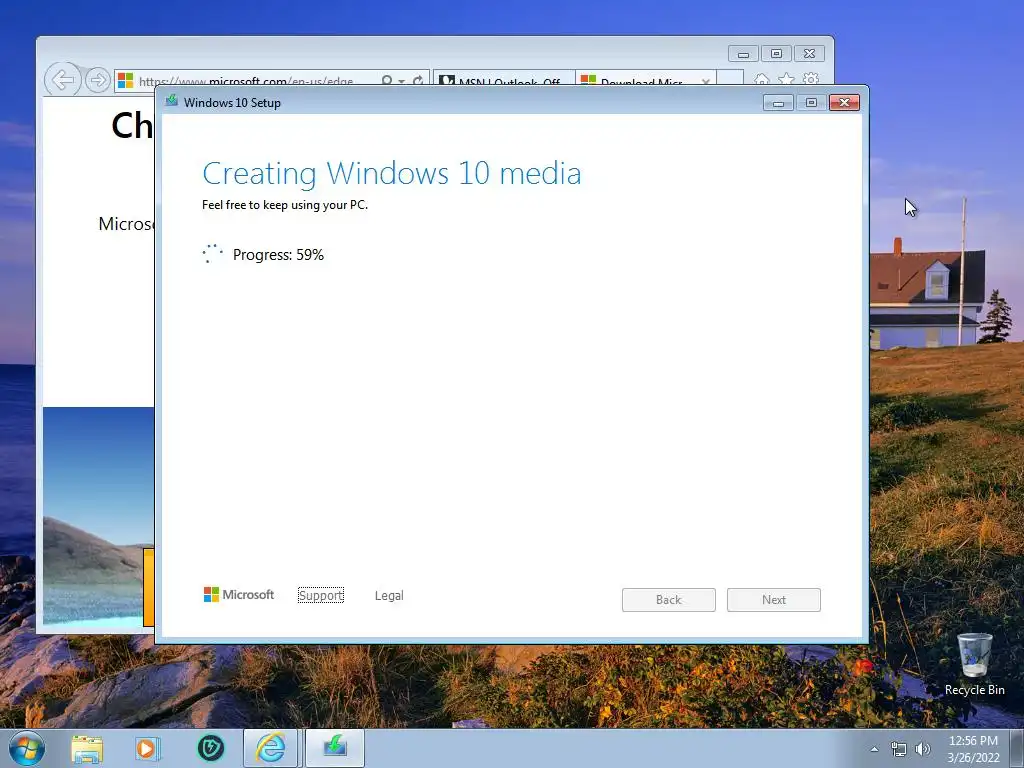Click the search icon in IE address bar
1024x768 pixels.
[x=387, y=80]
